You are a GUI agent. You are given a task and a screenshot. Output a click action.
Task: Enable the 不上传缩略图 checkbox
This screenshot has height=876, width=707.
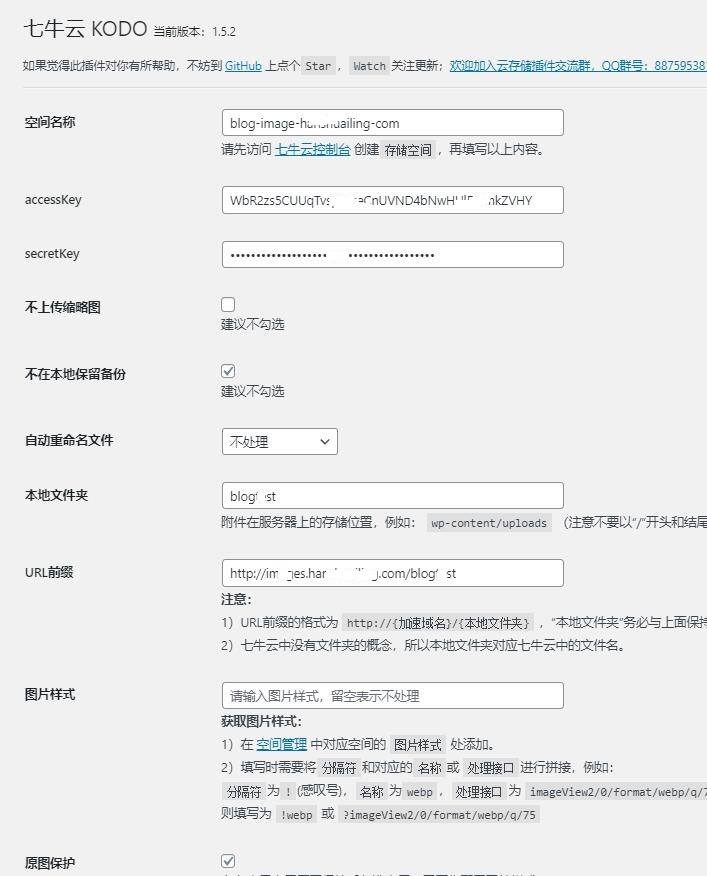(228, 304)
